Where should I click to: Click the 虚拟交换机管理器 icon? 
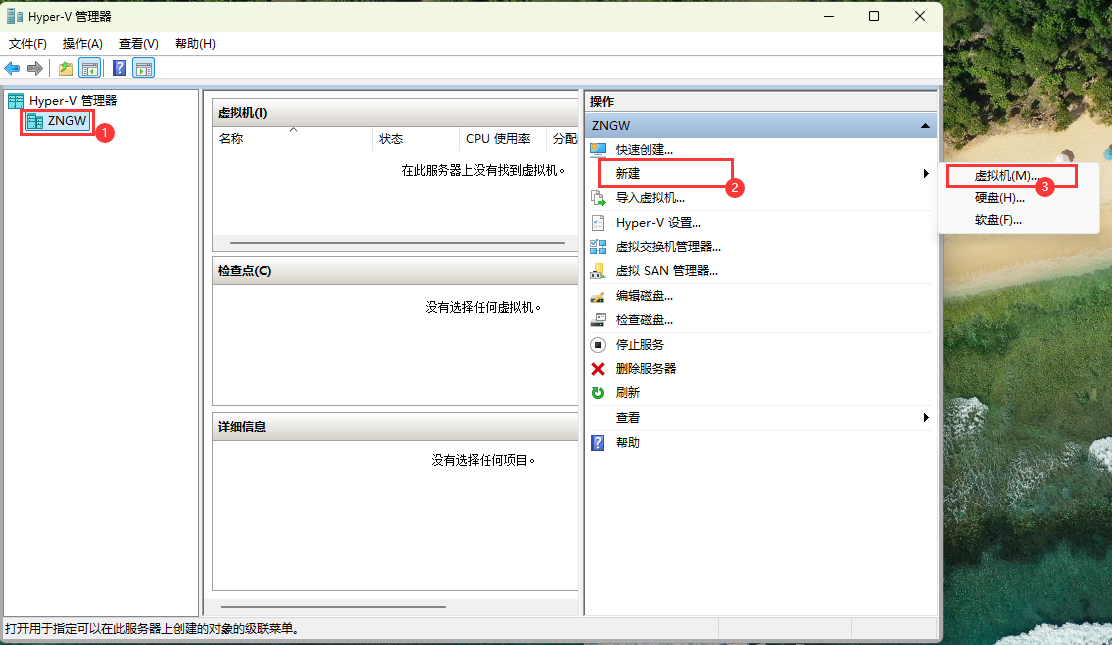[x=598, y=247]
